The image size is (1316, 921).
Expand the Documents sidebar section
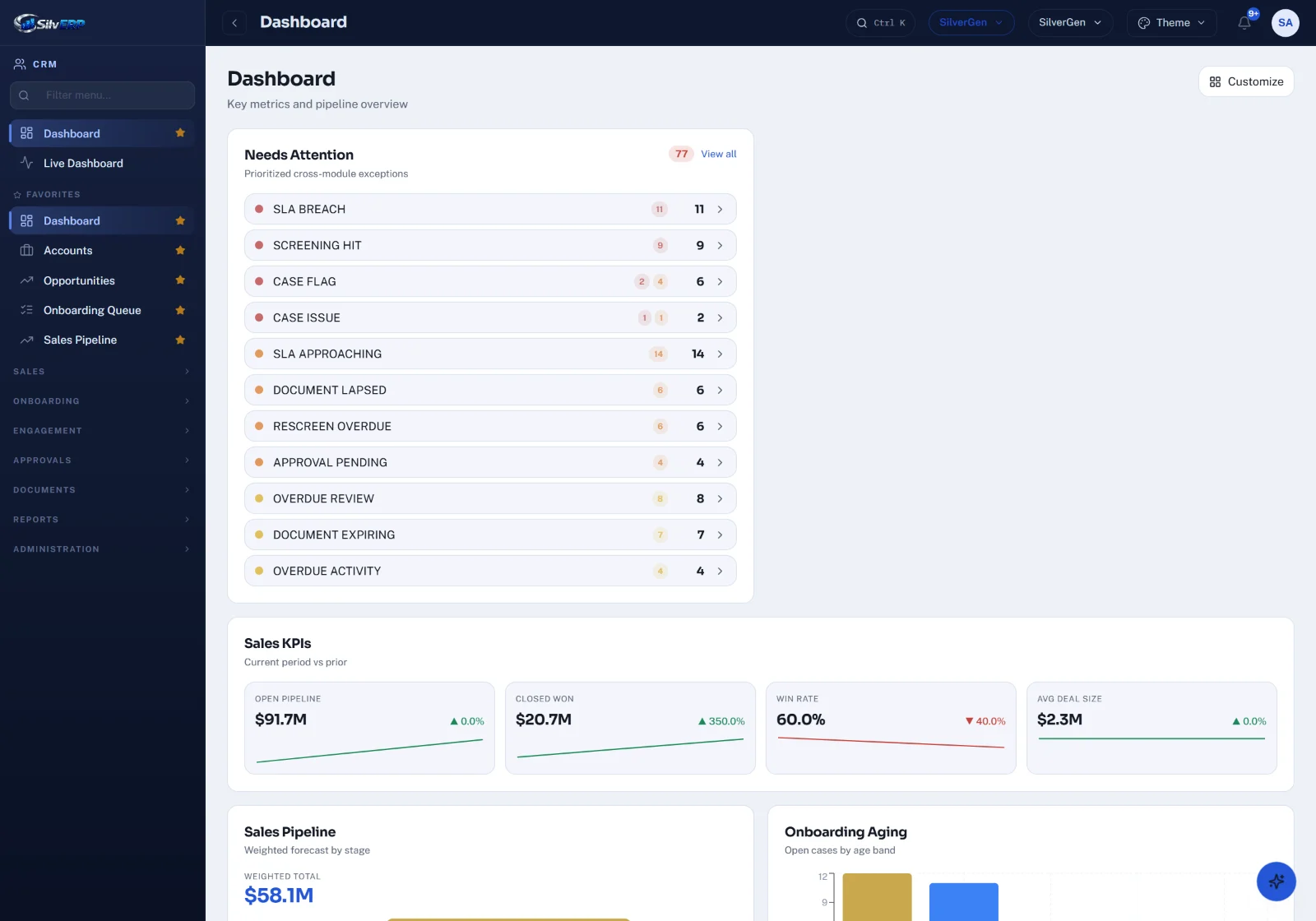tap(102, 490)
